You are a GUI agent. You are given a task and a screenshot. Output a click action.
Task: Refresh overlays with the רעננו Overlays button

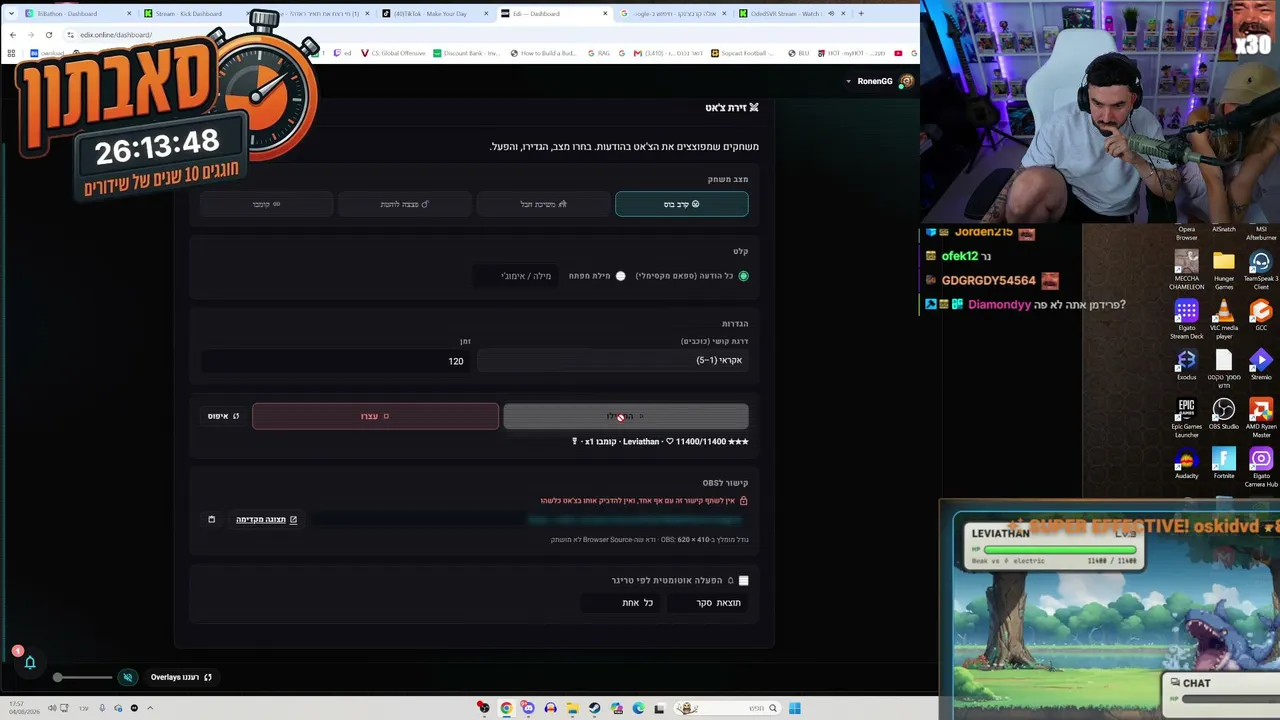click(181, 677)
